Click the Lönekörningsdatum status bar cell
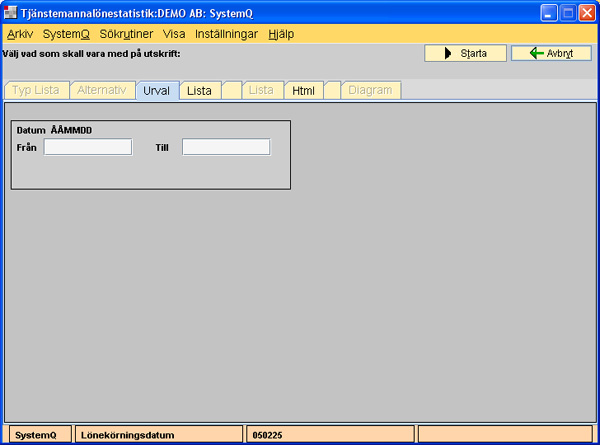The width and height of the screenshot is (600, 445). tap(158, 435)
